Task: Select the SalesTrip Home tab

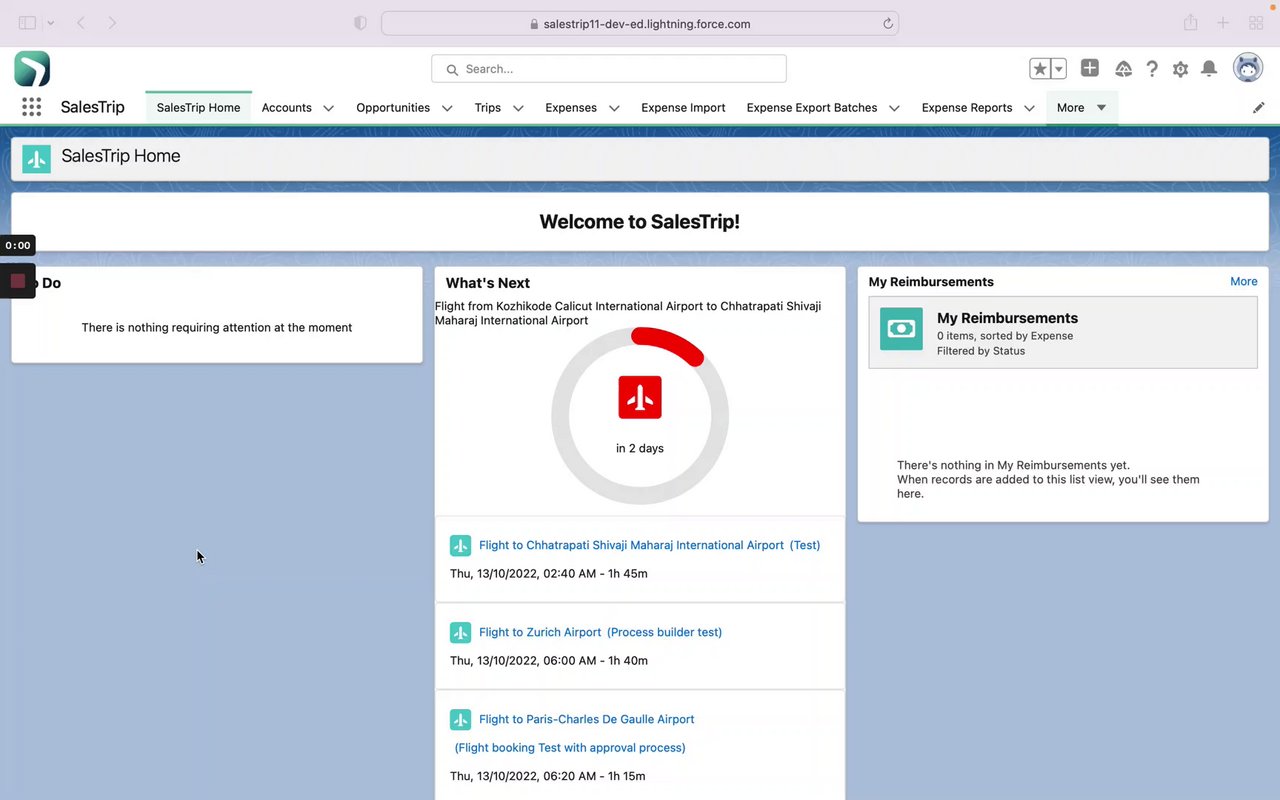Action: pos(198,107)
